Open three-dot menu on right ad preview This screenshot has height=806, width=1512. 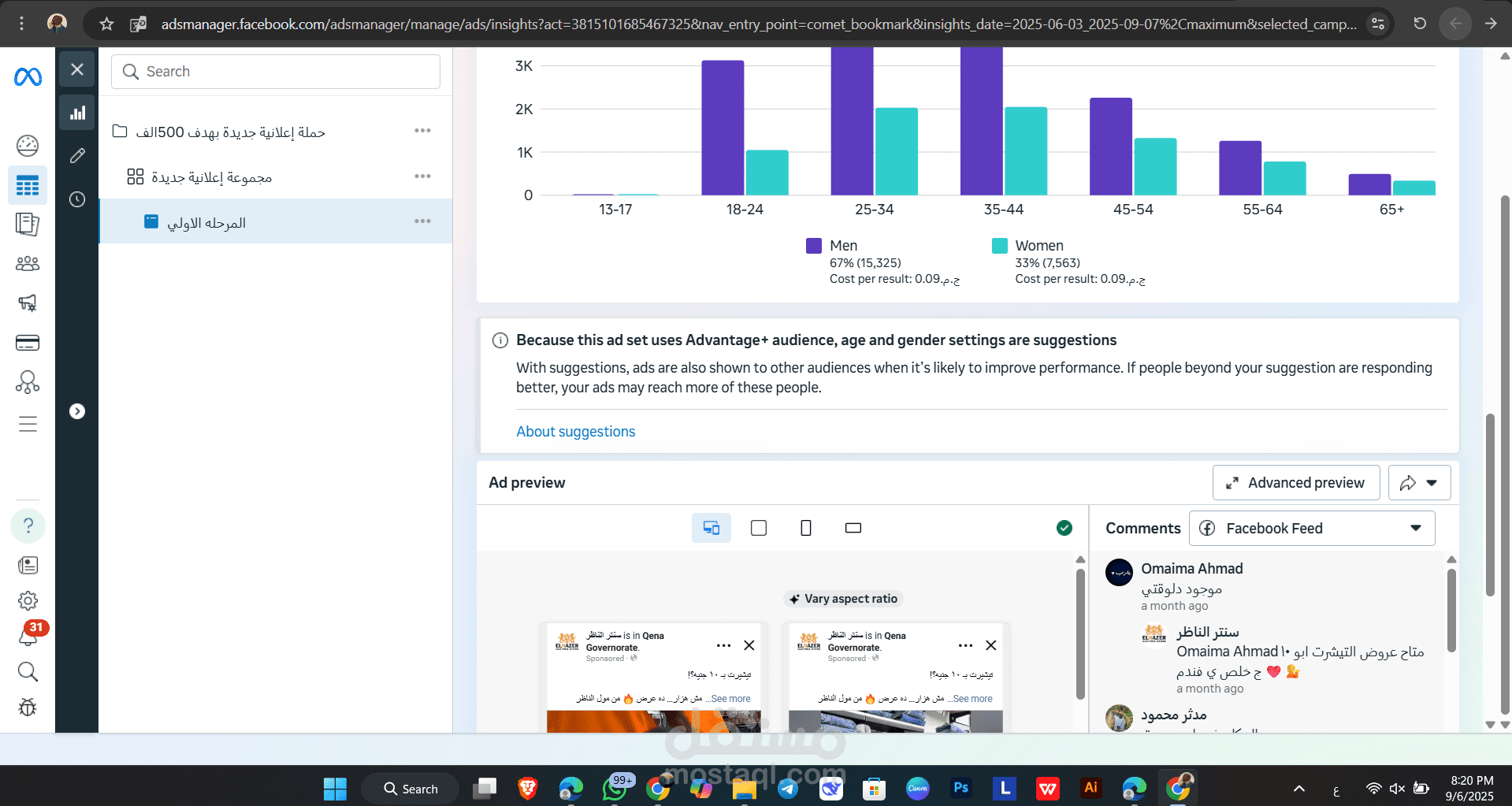(x=966, y=645)
